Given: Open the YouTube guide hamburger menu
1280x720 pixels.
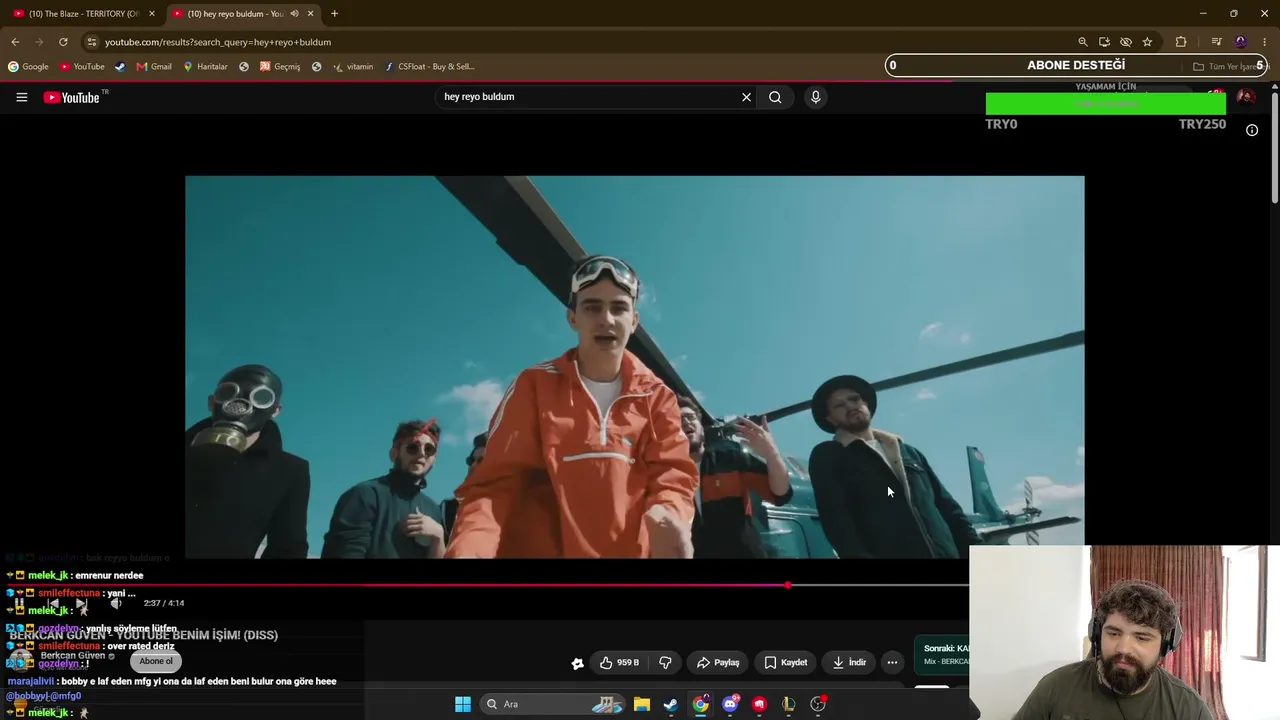Looking at the screenshot, I should 21,97.
